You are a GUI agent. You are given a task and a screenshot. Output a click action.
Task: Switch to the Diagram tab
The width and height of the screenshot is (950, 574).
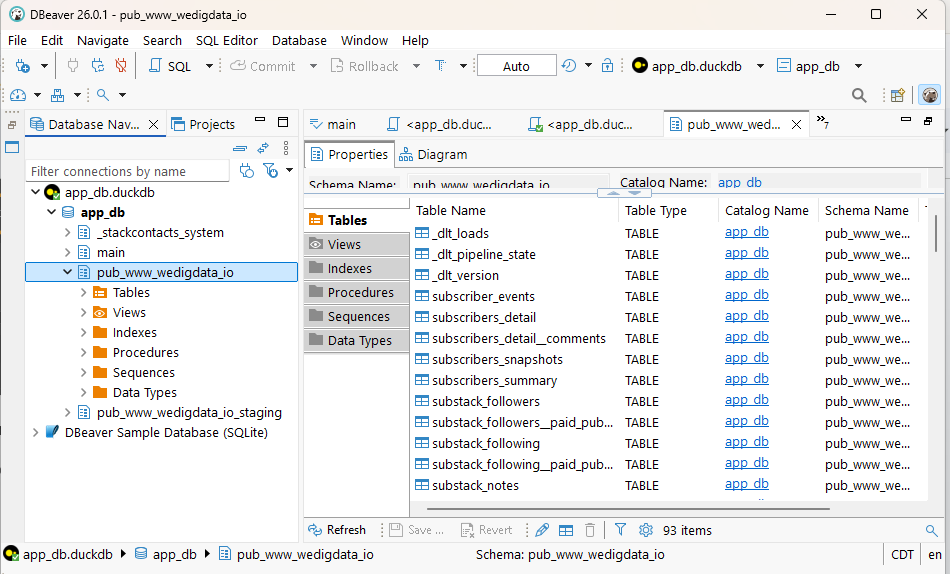tap(434, 155)
